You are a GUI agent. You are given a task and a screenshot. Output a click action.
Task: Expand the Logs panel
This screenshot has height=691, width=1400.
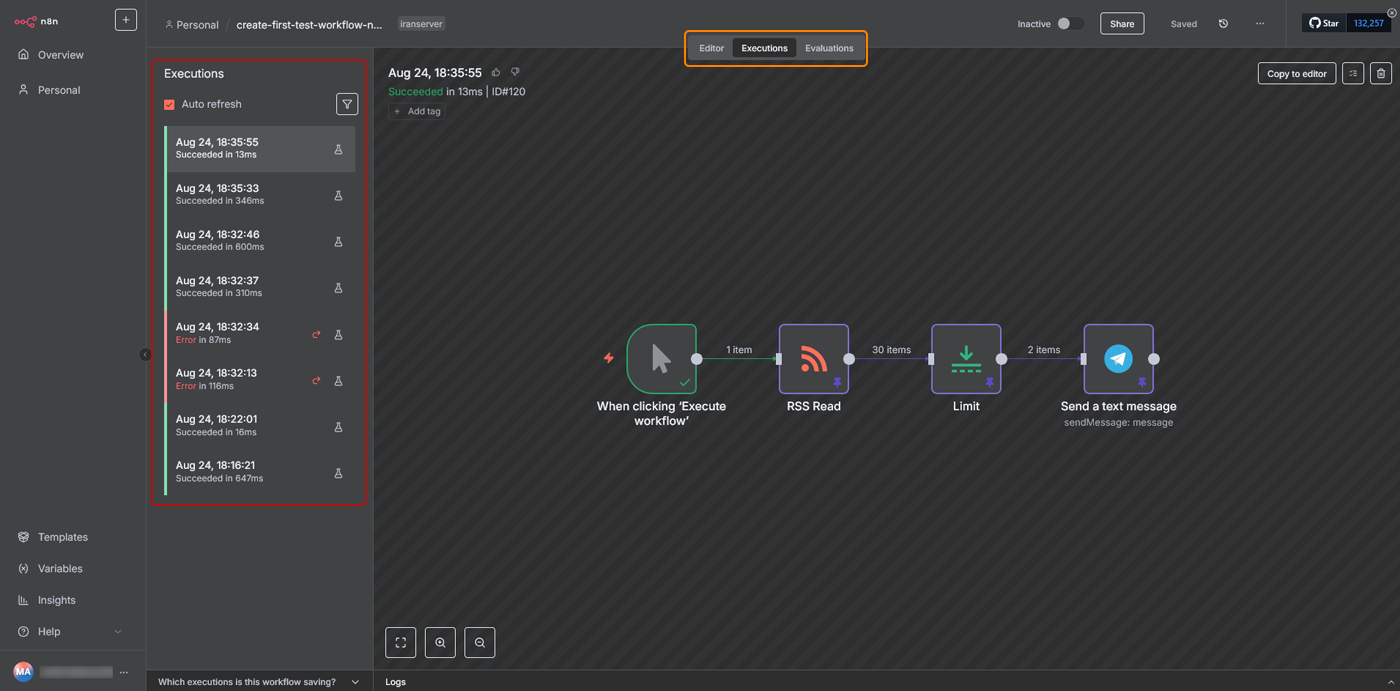pyautogui.click(x=1391, y=682)
